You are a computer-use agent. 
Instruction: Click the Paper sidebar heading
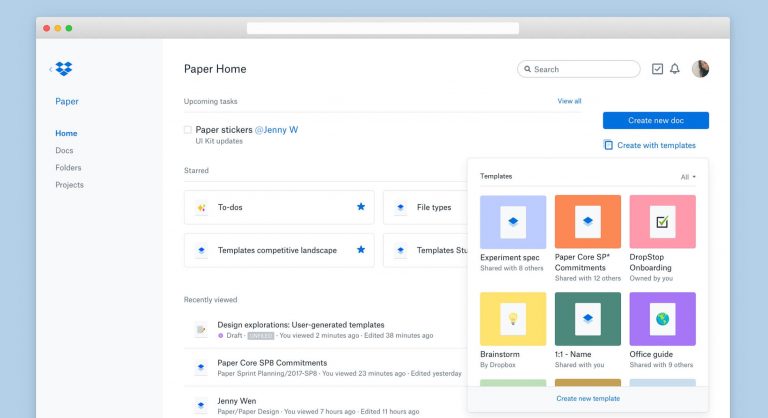click(x=67, y=101)
